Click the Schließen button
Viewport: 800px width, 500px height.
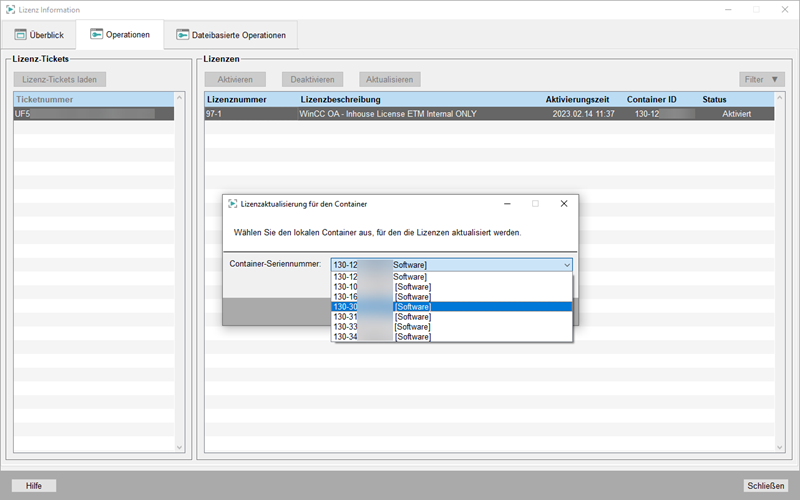pyautogui.click(x=765, y=486)
